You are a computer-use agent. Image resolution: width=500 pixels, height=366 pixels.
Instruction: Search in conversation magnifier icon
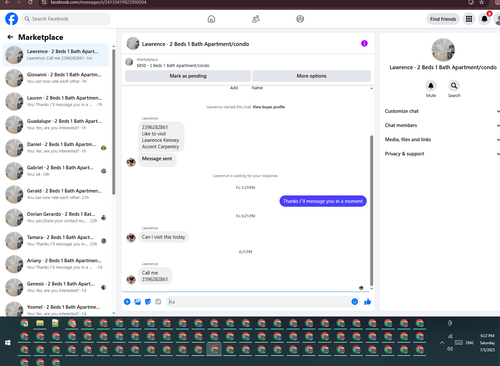click(454, 86)
